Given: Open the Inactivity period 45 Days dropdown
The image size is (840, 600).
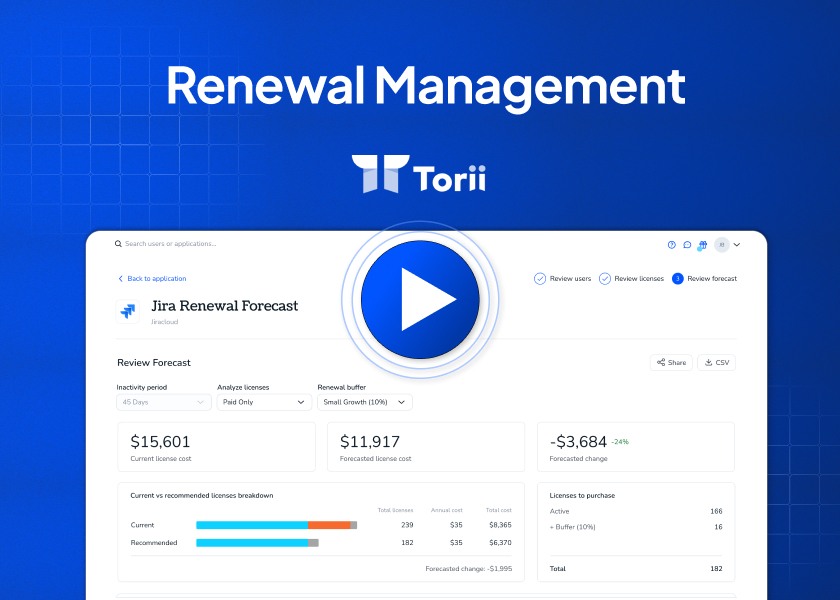Looking at the screenshot, I should point(163,402).
